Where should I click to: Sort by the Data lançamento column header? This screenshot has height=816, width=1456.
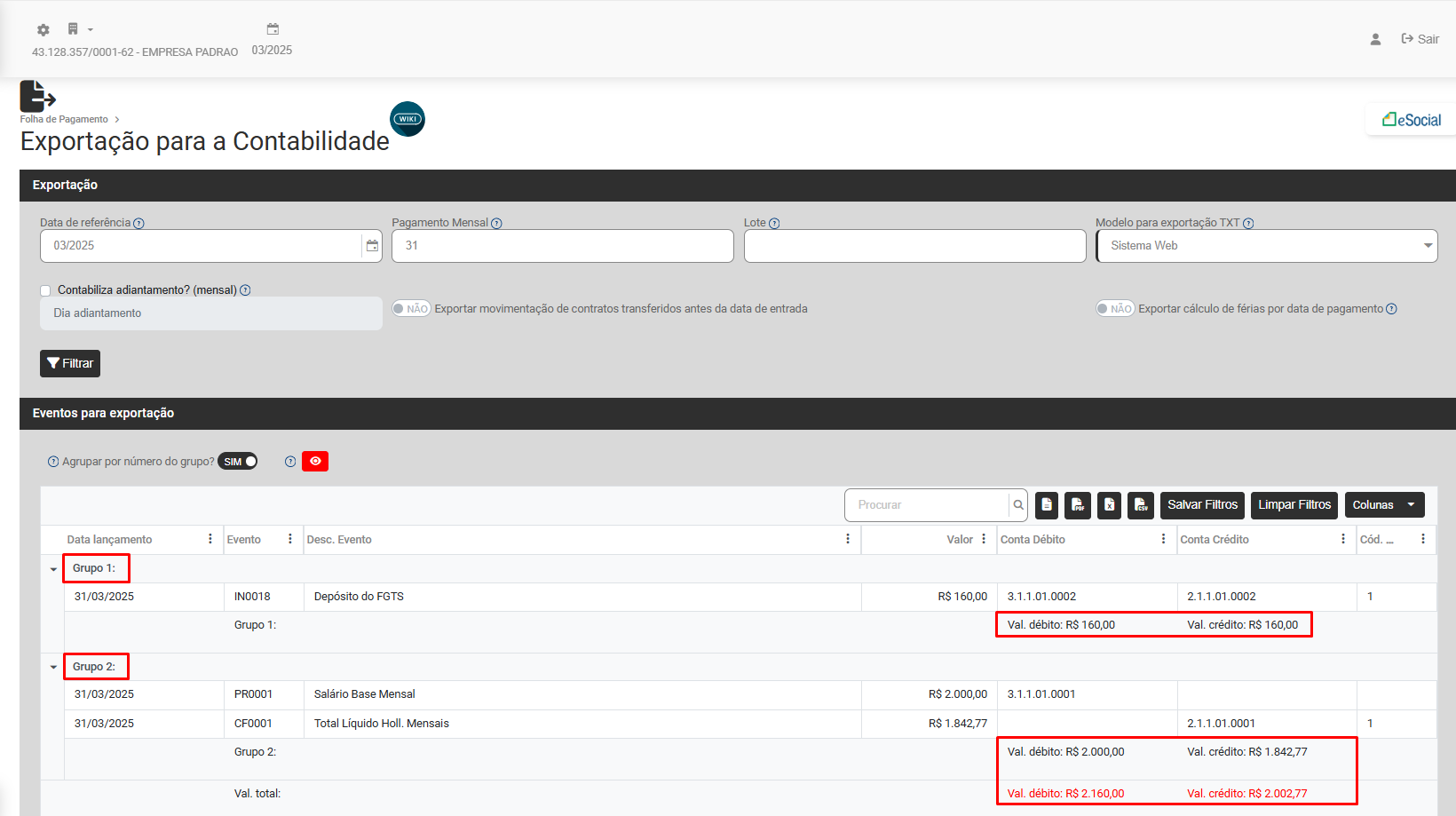click(109, 540)
